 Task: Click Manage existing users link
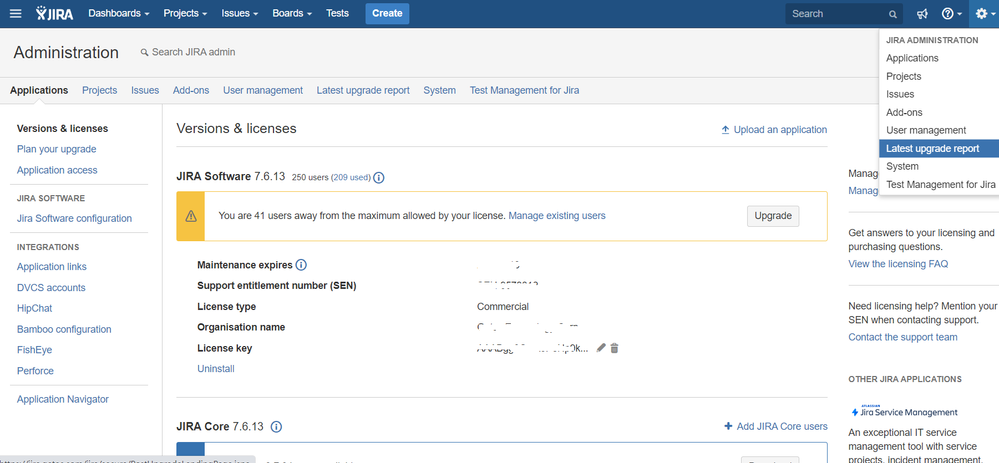pos(557,216)
